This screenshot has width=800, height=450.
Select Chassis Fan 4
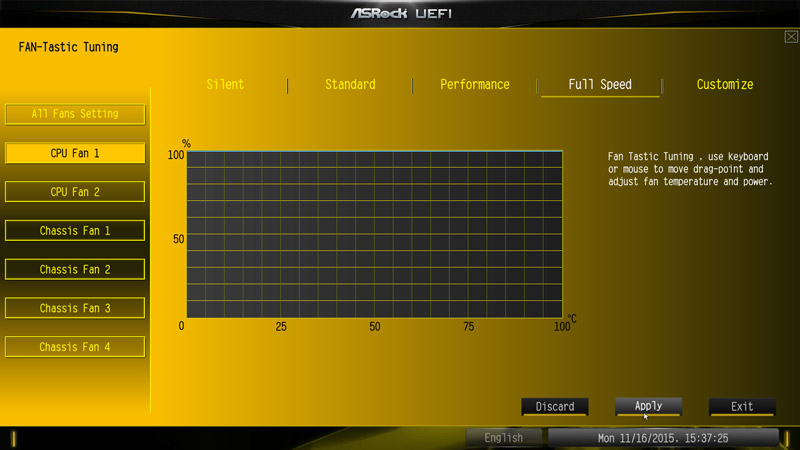coord(75,347)
